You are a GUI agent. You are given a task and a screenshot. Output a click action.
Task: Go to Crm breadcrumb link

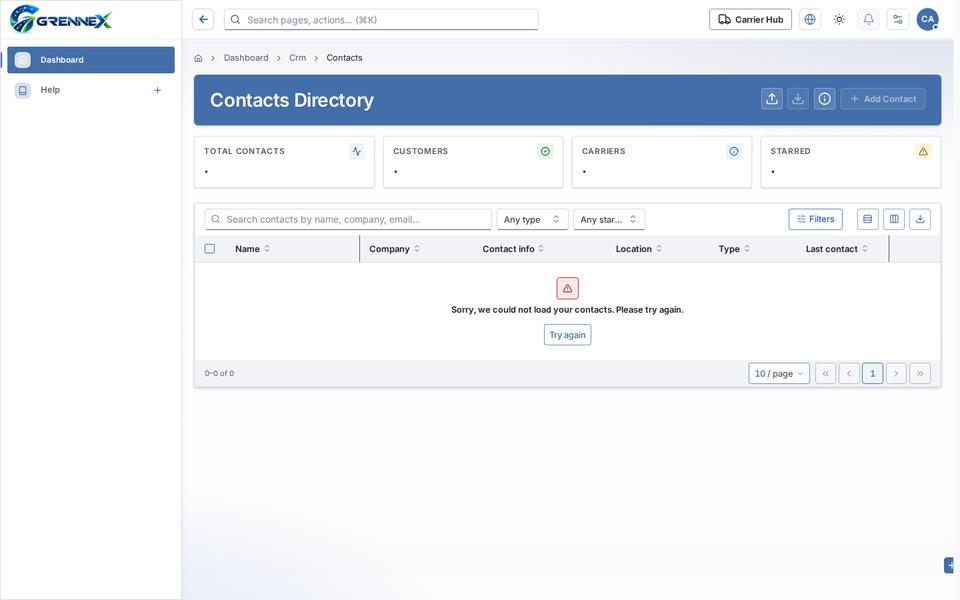(x=298, y=58)
